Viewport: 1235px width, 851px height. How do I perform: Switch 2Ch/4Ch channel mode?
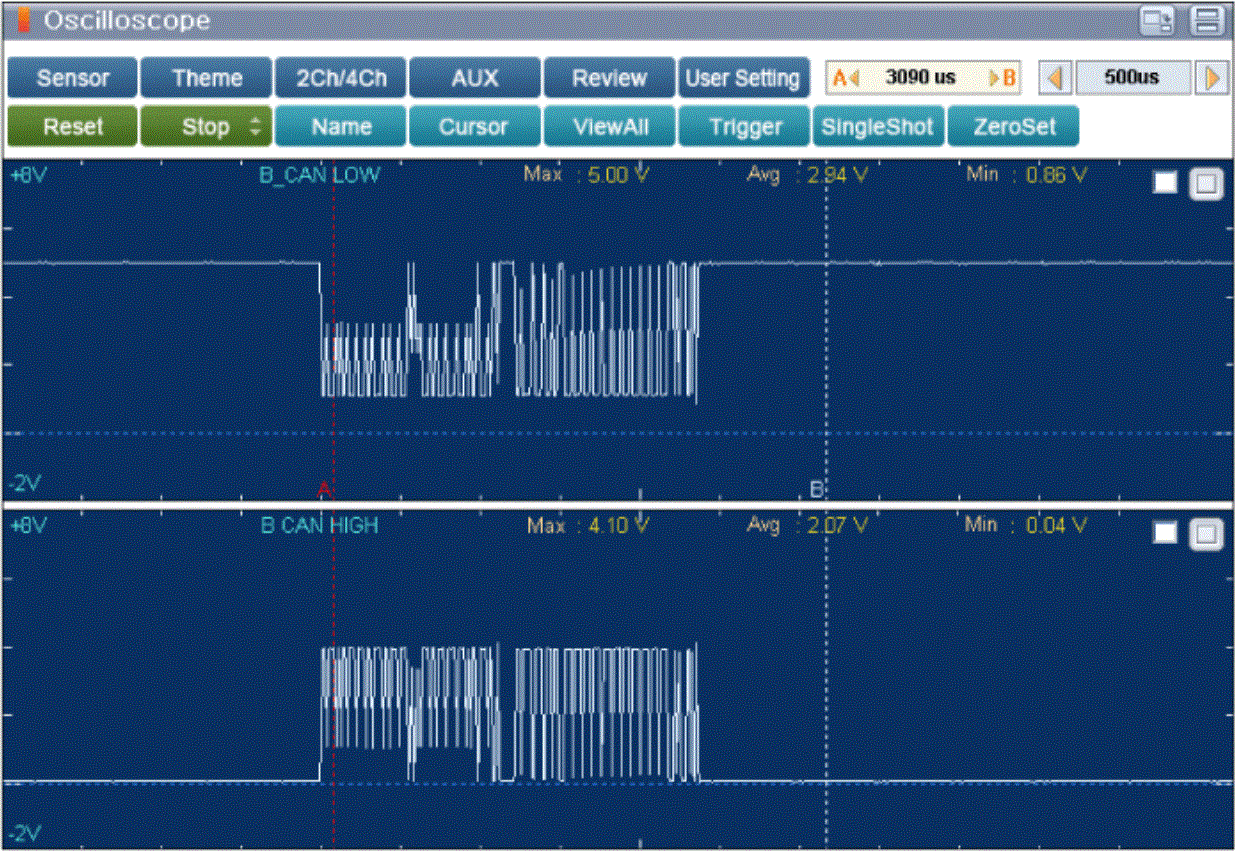[x=341, y=78]
